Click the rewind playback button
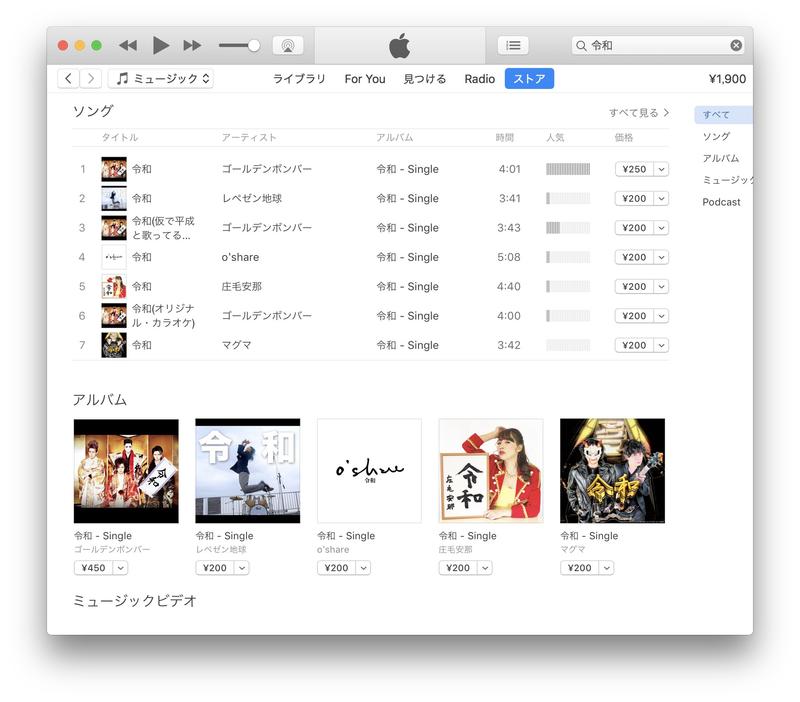 (128, 45)
